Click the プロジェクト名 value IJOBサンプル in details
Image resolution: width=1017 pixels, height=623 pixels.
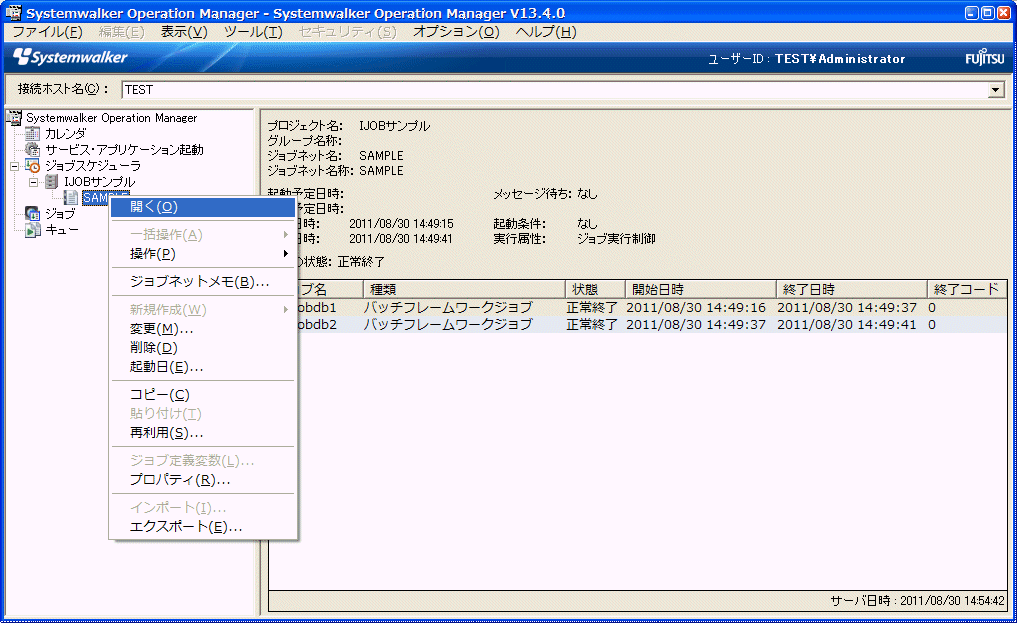click(x=394, y=126)
